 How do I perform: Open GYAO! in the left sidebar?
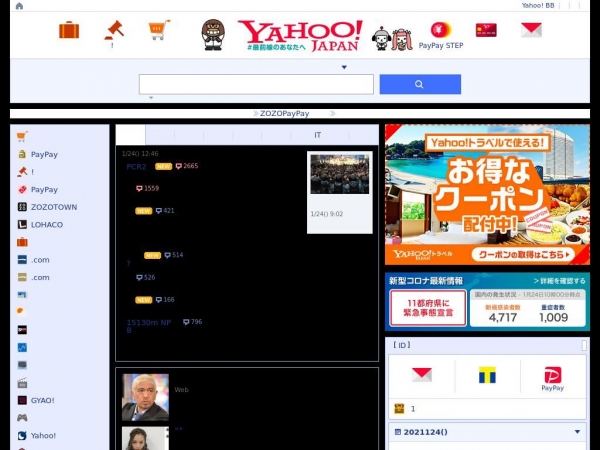tap(36, 400)
